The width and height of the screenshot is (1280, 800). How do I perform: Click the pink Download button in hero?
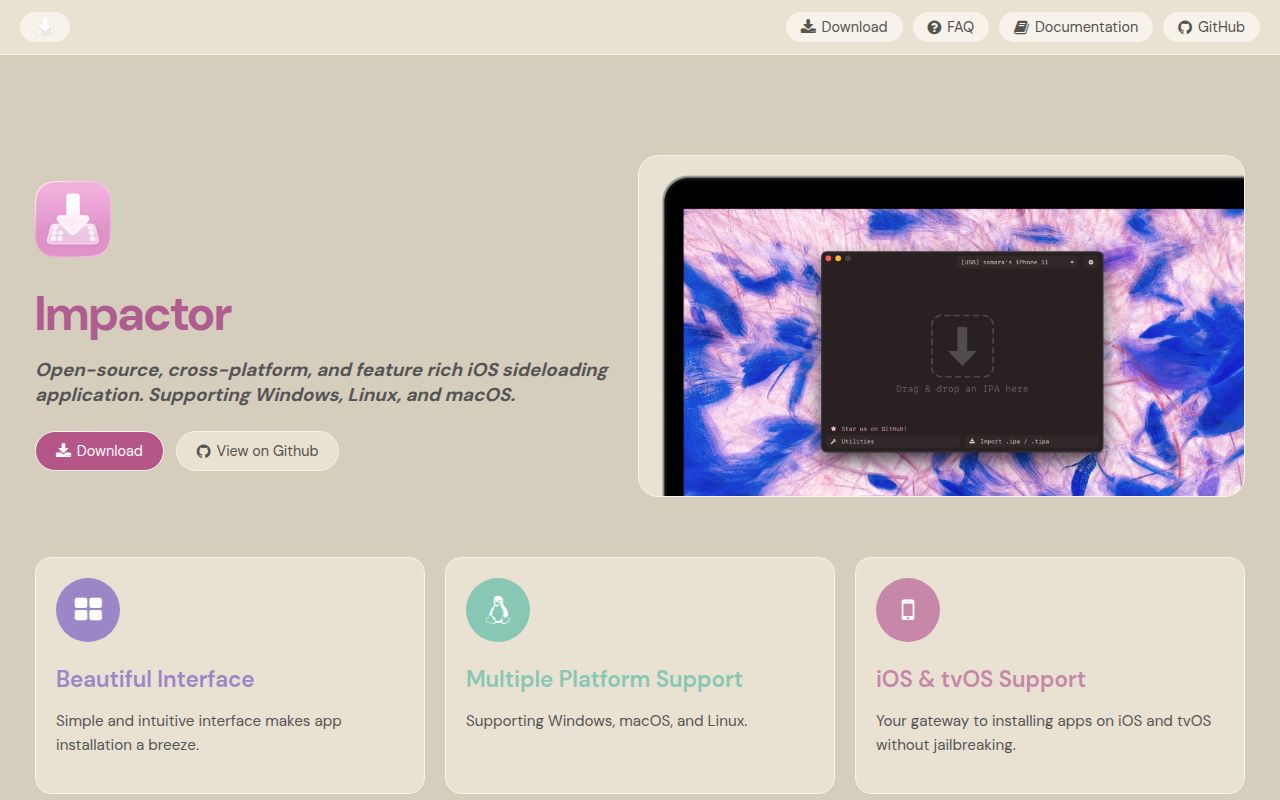point(99,451)
